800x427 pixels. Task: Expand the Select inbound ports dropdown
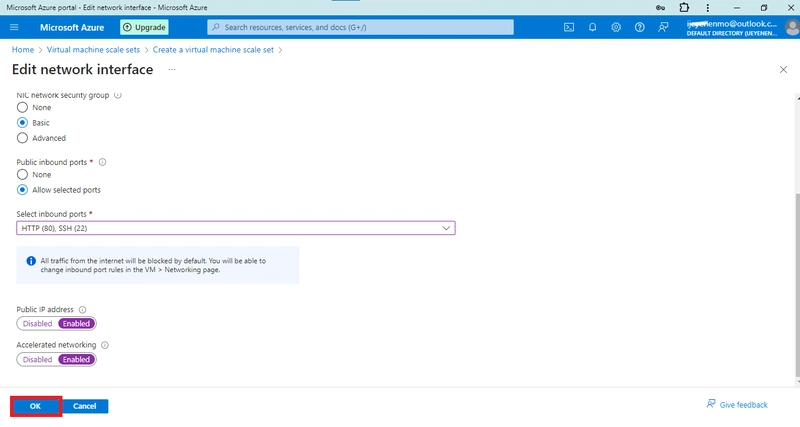[x=236, y=228]
